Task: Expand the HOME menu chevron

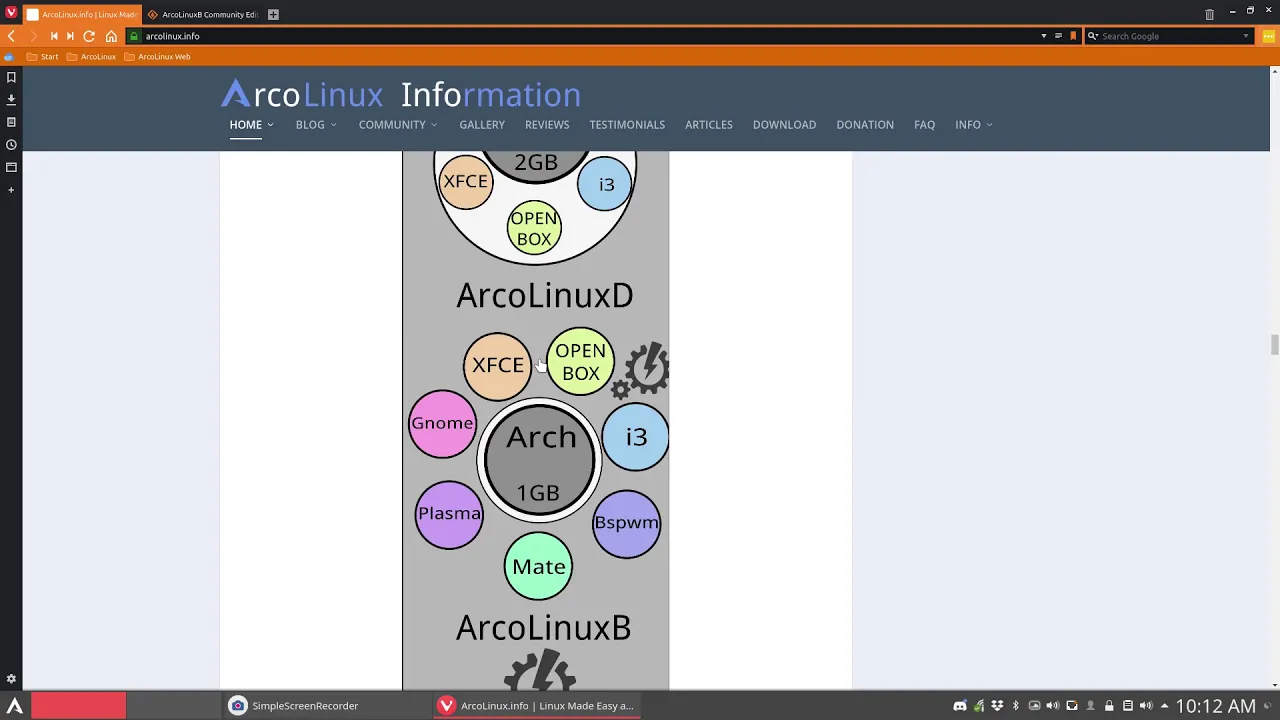Action: [x=270, y=125]
